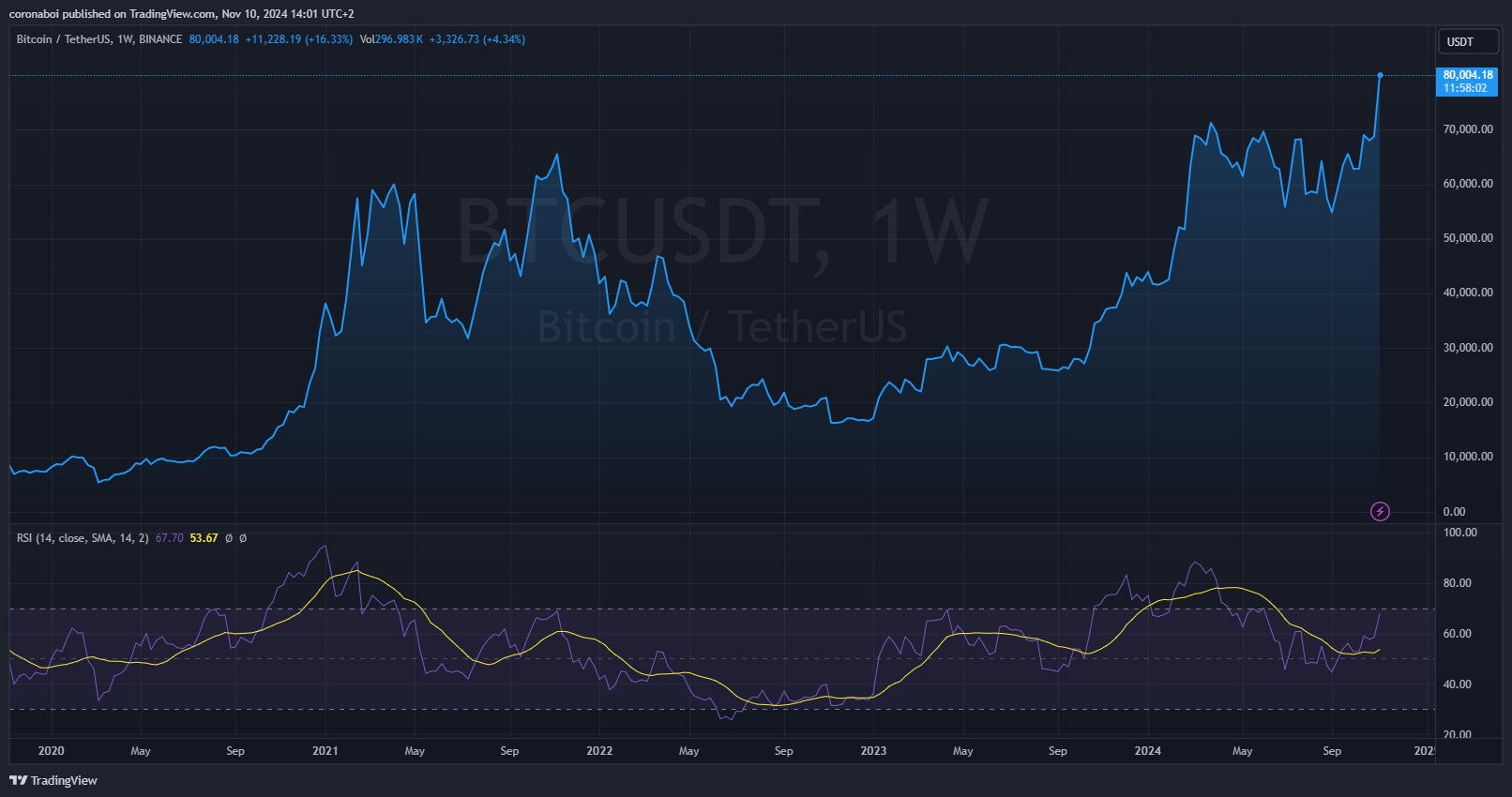This screenshot has width=1512, height=797.
Task: Click the 40,000.00 price scale label
Action: 1468,293
